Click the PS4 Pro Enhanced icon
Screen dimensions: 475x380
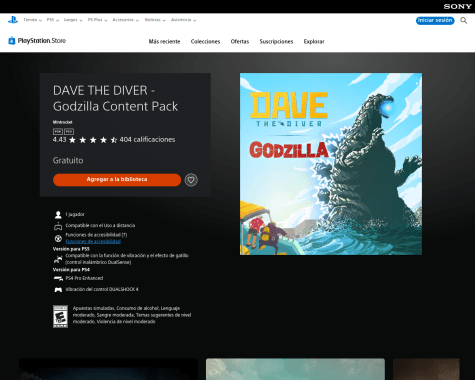(58, 278)
